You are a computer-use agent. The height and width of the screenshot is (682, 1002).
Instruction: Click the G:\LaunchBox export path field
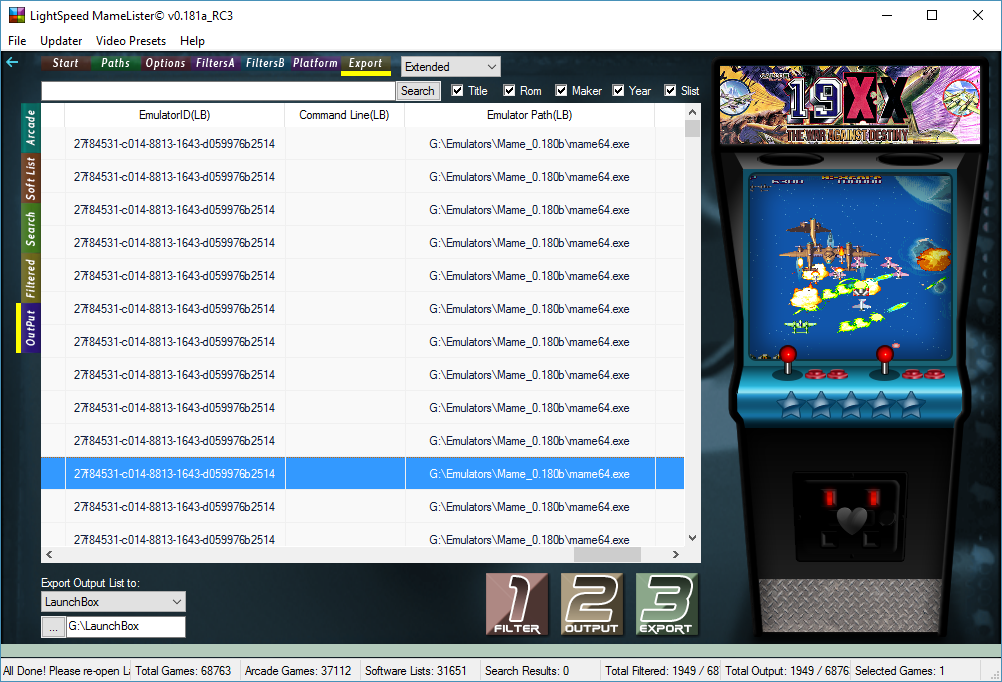pyautogui.click(x=126, y=626)
